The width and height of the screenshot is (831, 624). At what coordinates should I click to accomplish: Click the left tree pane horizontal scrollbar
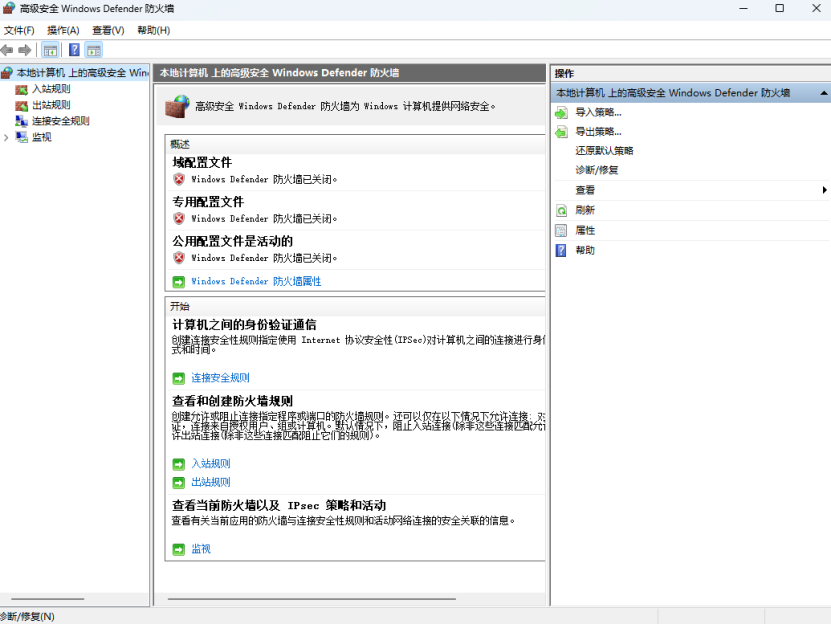[48, 599]
